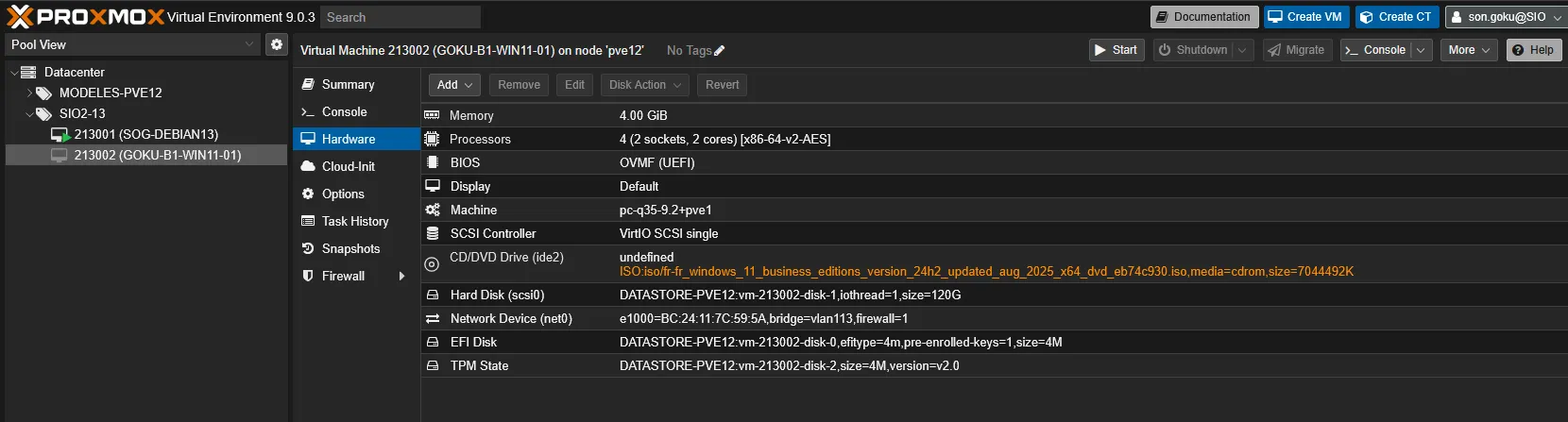
Task: Open the Cloud-Init section
Action: pyautogui.click(x=348, y=166)
